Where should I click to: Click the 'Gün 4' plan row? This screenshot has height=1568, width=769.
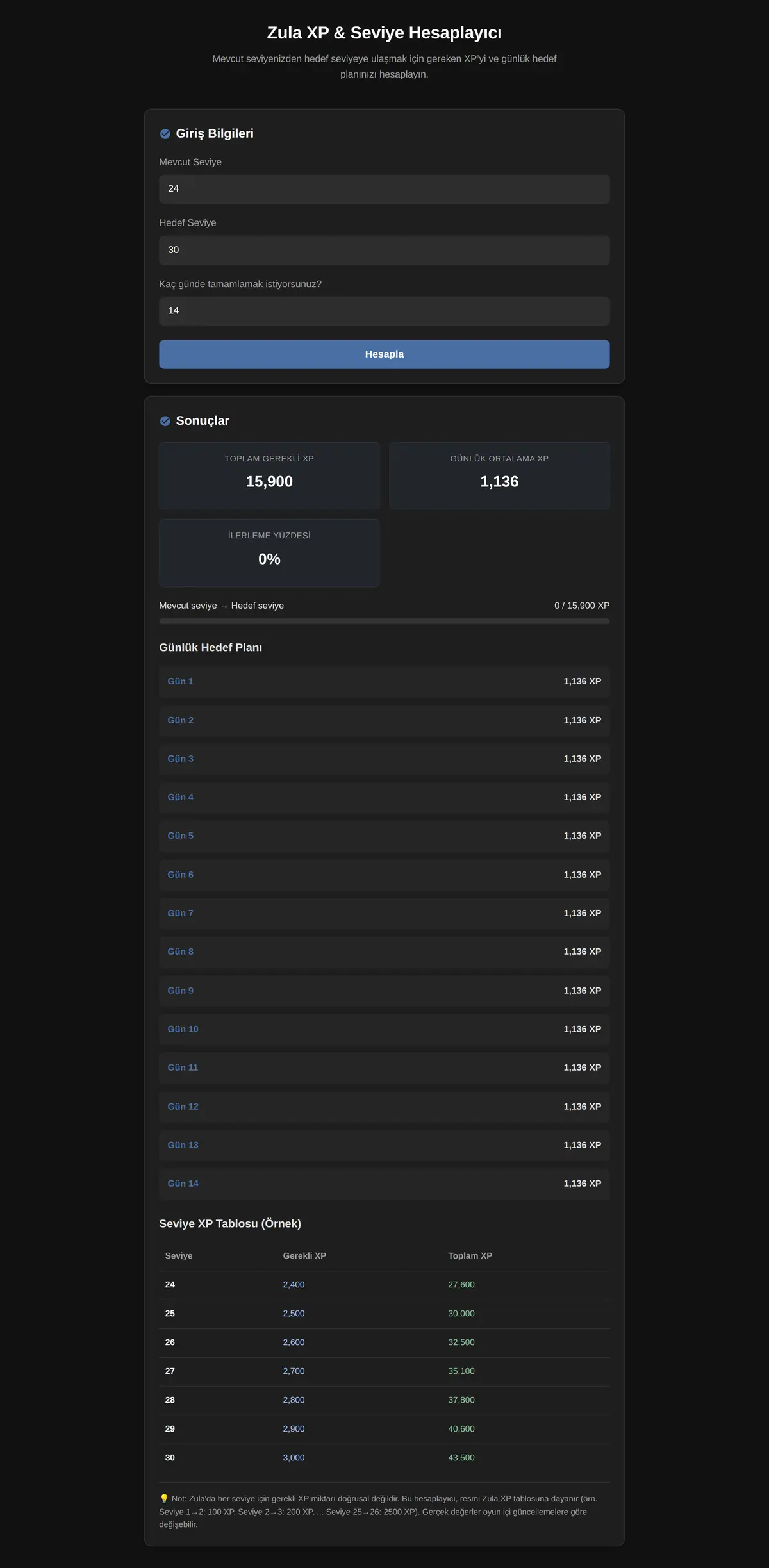pos(384,797)
